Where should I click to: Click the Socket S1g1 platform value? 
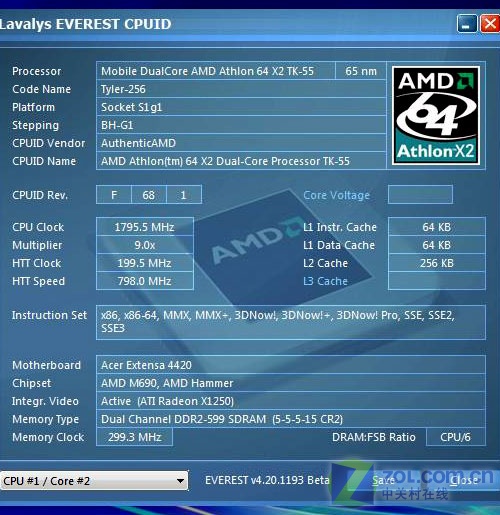point(241,107)
